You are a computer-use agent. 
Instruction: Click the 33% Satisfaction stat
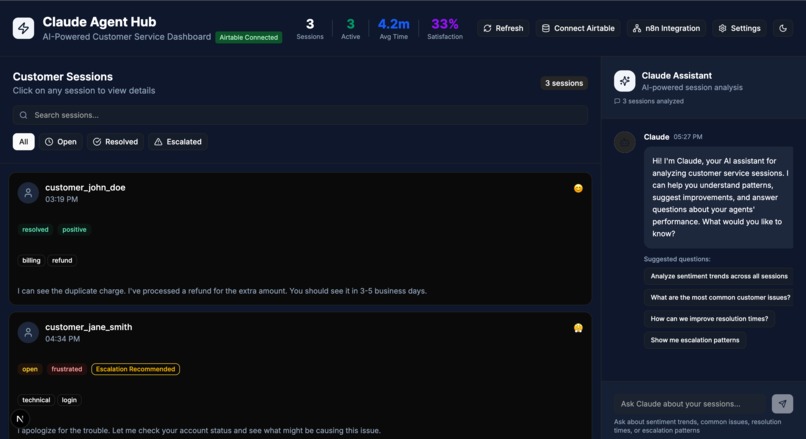click(445, 29)
